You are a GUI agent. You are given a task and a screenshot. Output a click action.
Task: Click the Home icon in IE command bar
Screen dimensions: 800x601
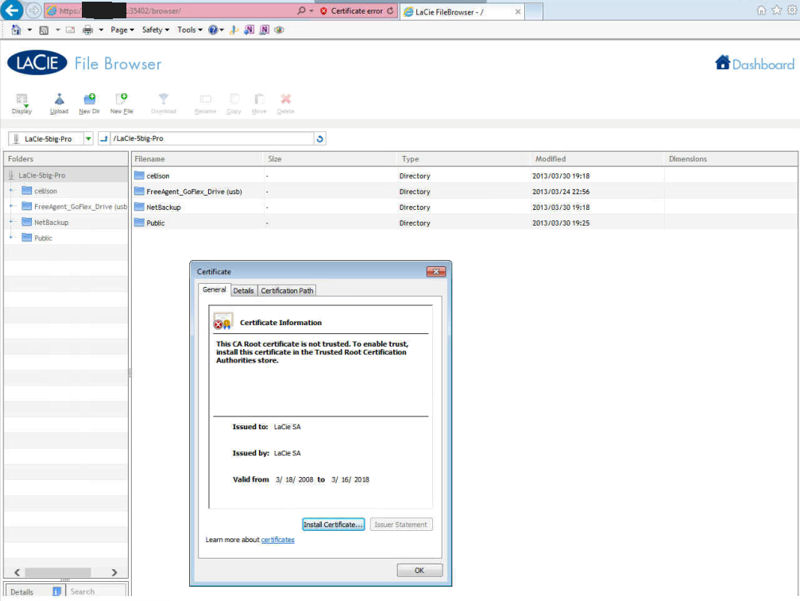(x=16, y=30)
